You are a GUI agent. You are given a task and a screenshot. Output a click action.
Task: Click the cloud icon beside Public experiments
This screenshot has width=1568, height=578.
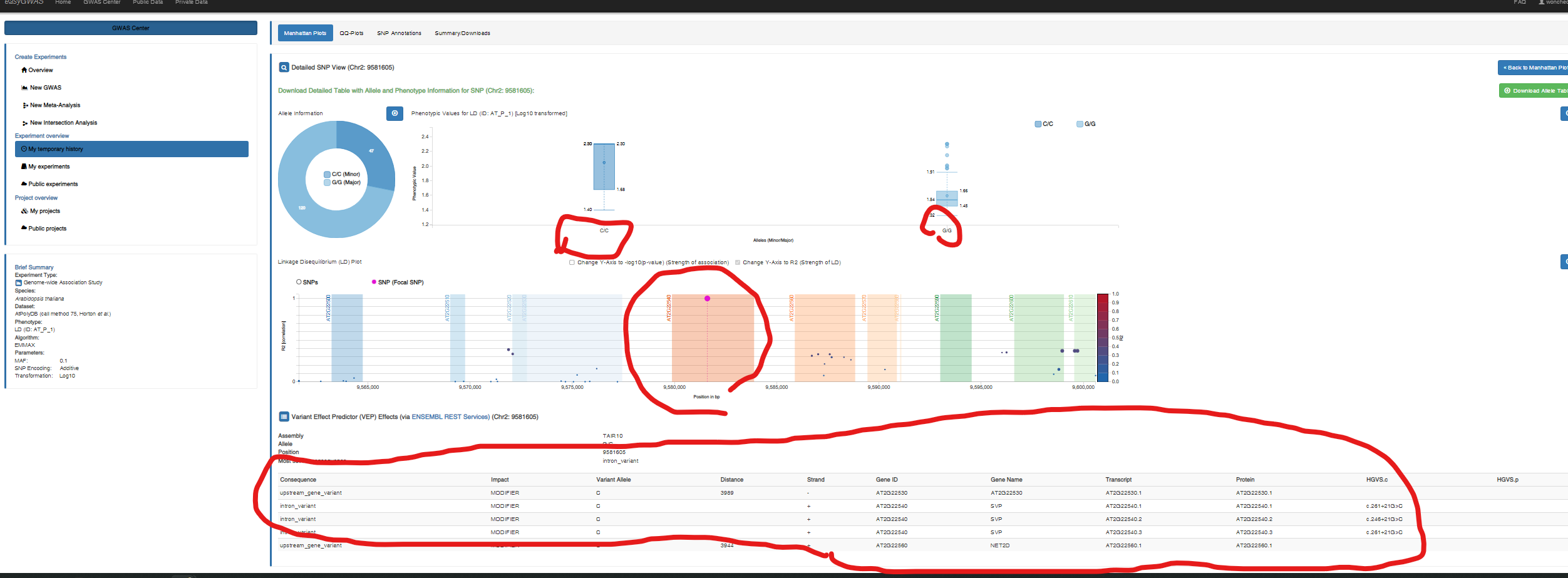click(x=24, y=184)
